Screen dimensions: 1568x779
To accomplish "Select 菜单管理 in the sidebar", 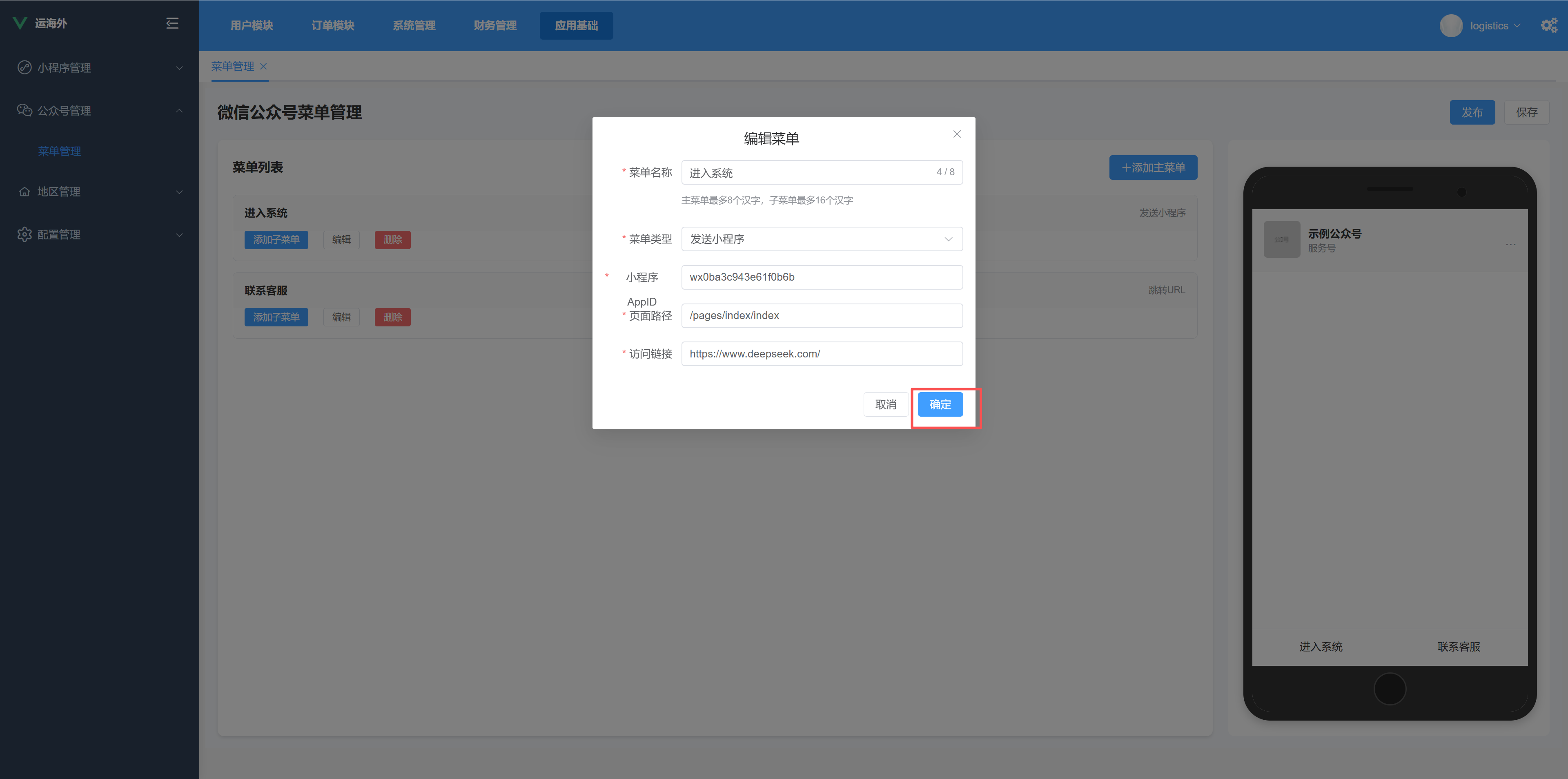I will click(x=59, y=151).
